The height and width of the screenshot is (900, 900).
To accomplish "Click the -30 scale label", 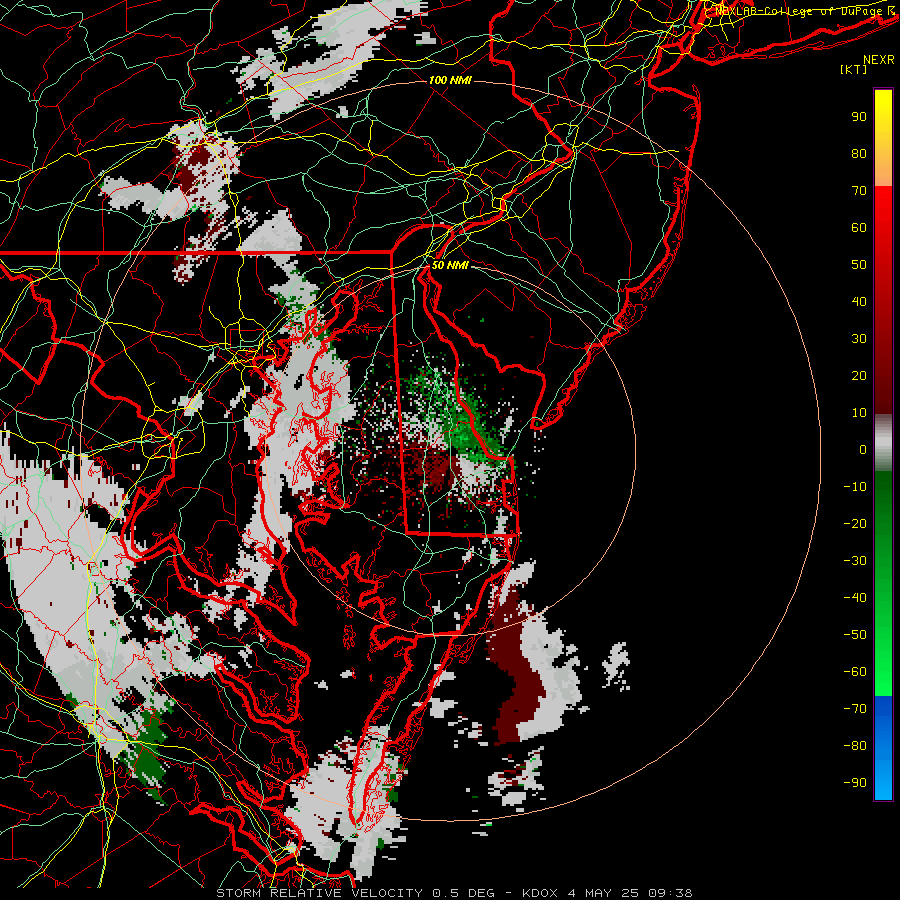I will pos(855,561).
